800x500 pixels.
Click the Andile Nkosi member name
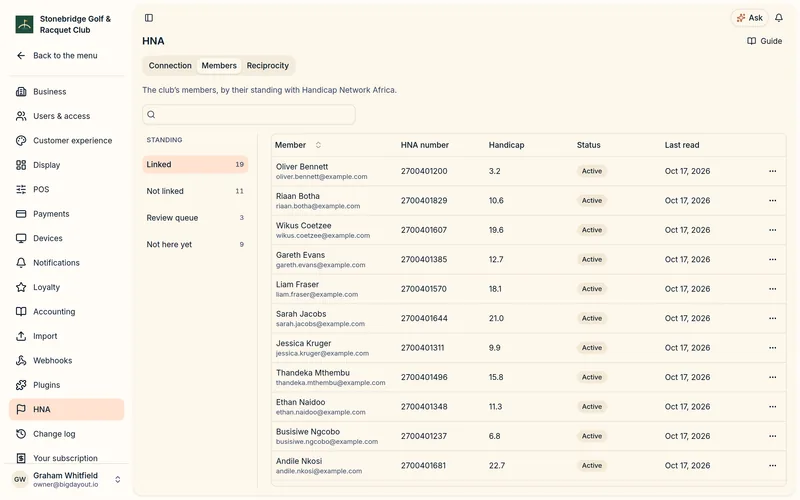[299, 461]
